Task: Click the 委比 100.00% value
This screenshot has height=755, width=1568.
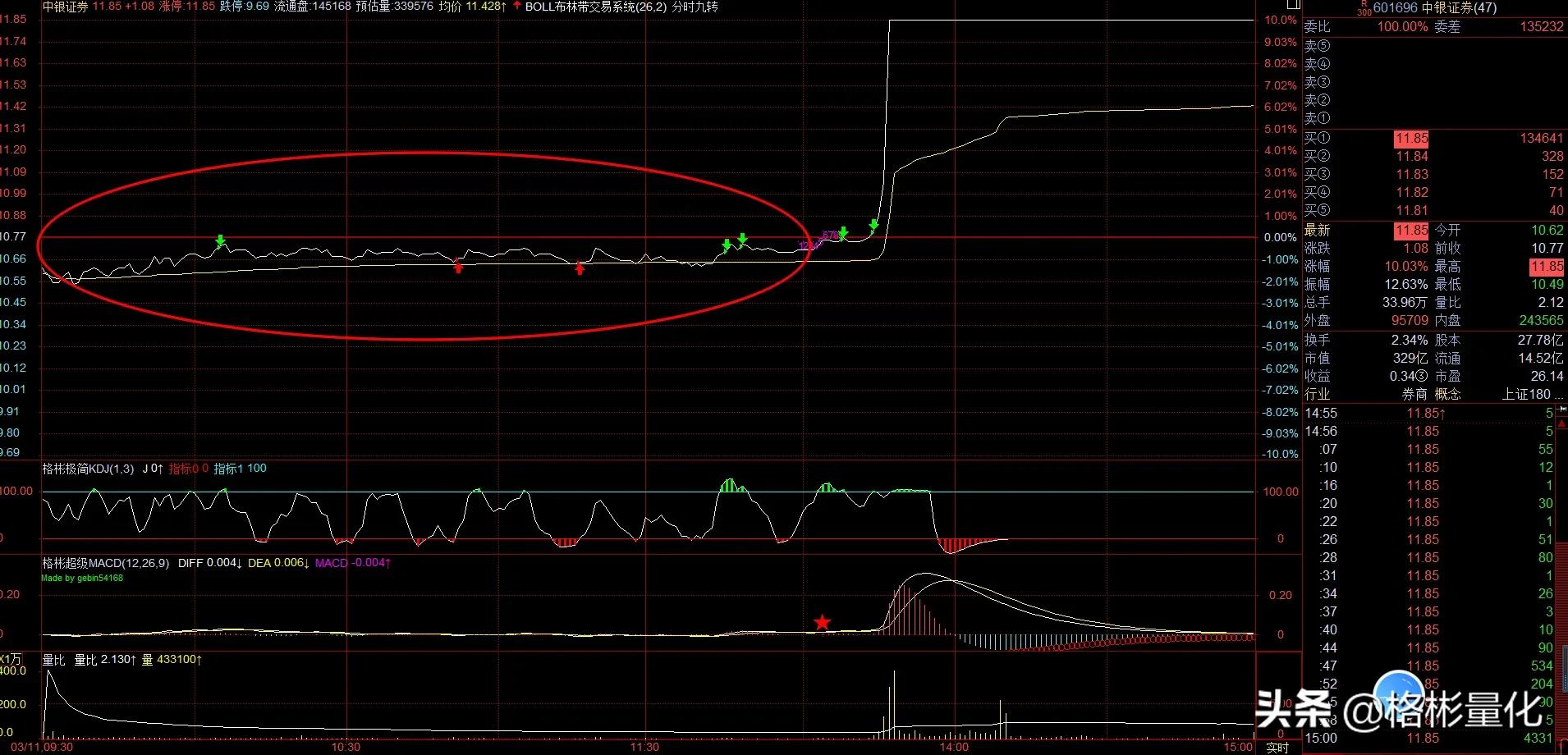Action: pos(1402,26)
